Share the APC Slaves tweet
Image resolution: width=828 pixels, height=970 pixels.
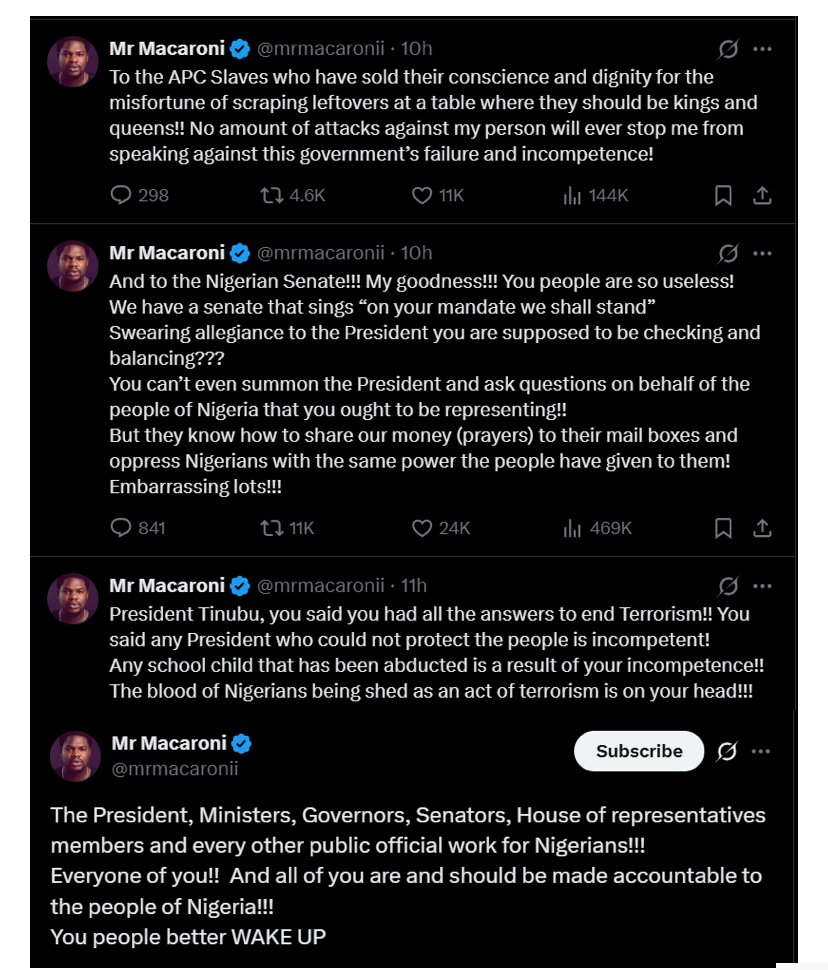762,196
